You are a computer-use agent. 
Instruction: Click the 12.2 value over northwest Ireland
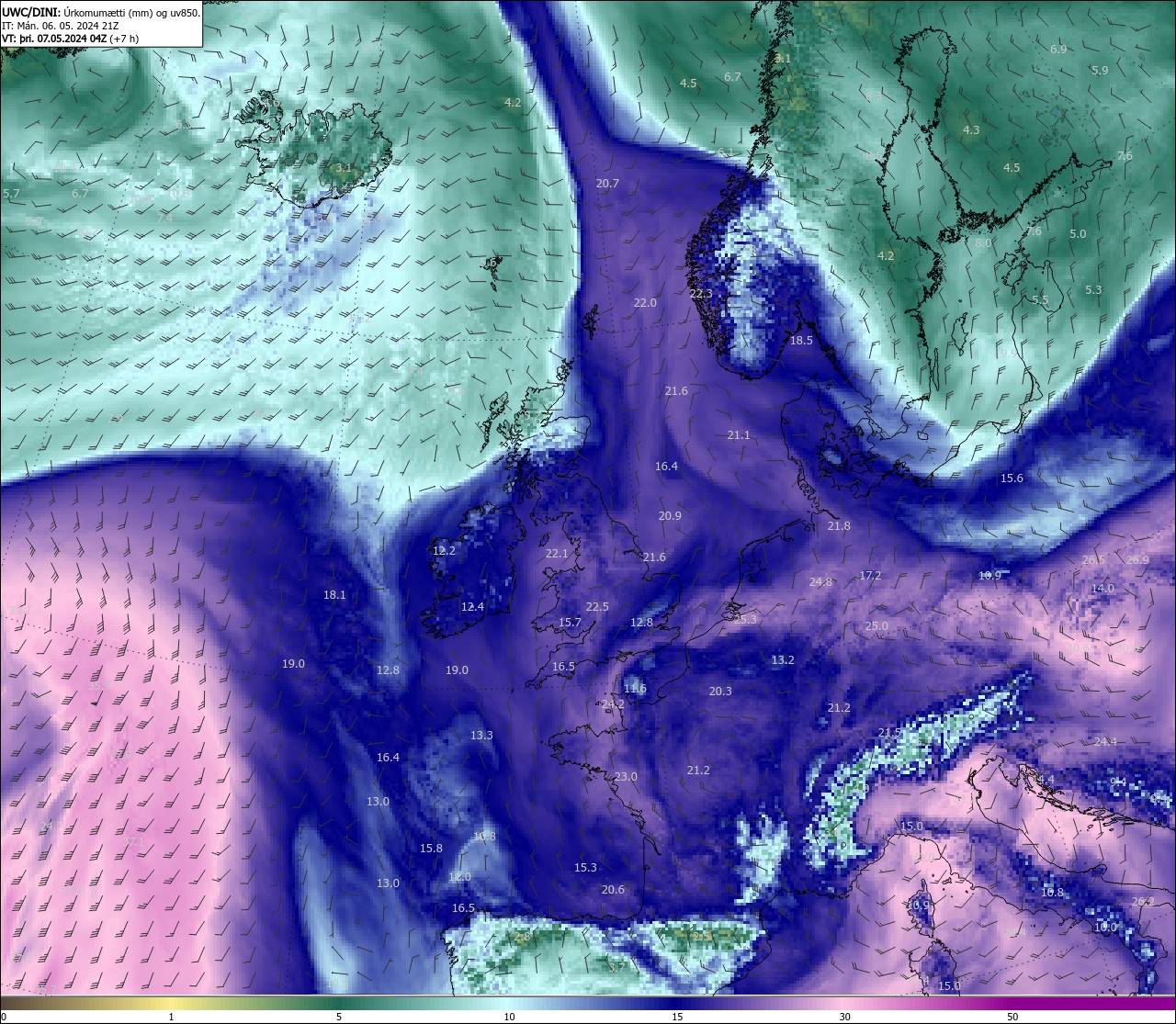click(x=444, y=551)
